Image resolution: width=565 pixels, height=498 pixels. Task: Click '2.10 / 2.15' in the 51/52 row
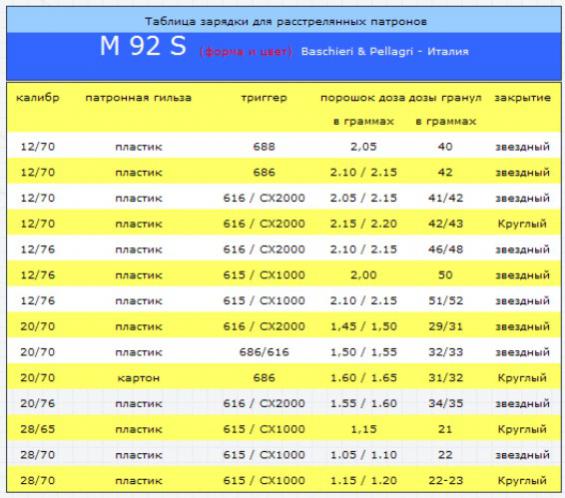(364, 301)
